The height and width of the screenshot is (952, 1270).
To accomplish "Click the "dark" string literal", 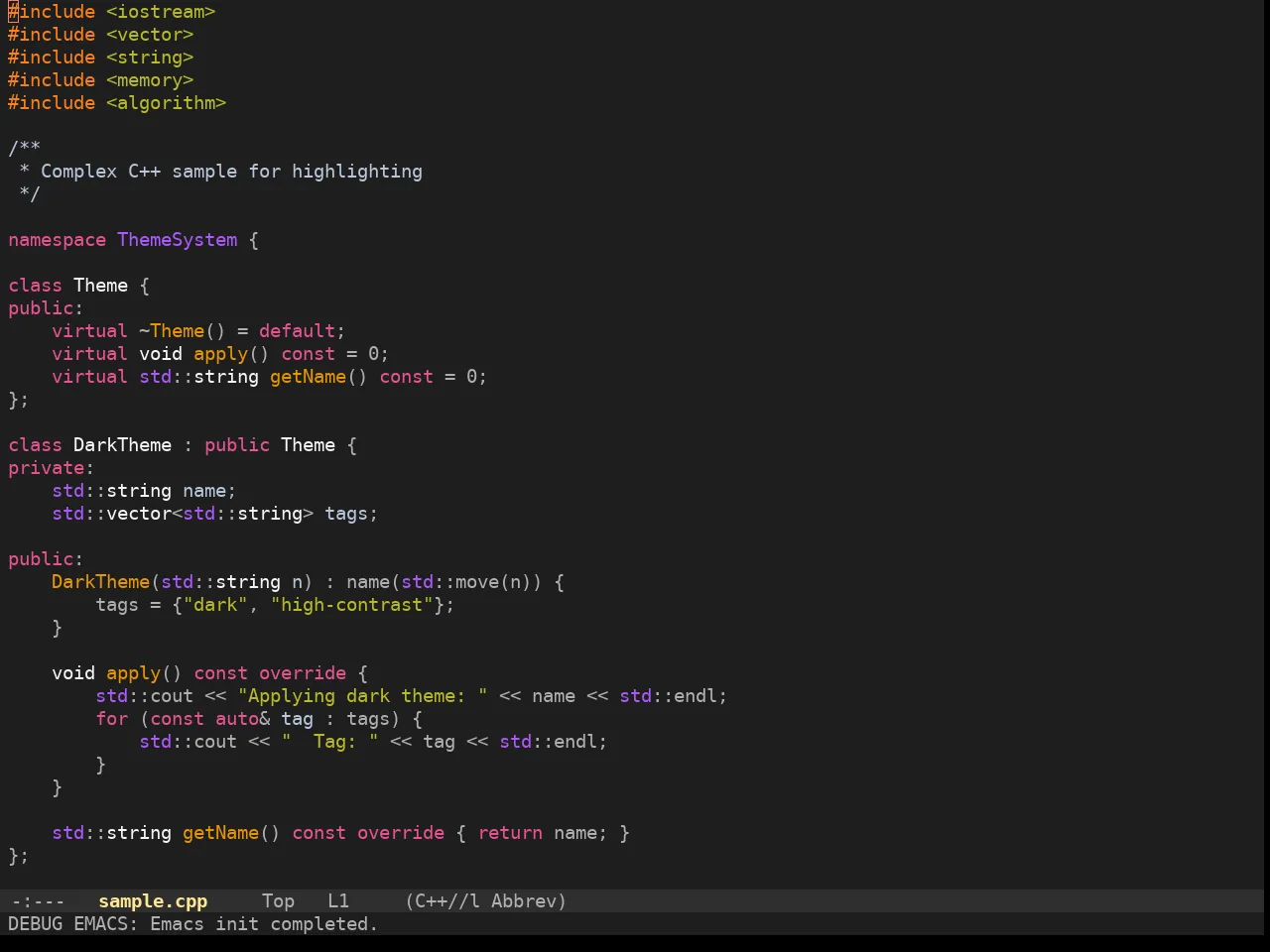I will click(215, 605).
